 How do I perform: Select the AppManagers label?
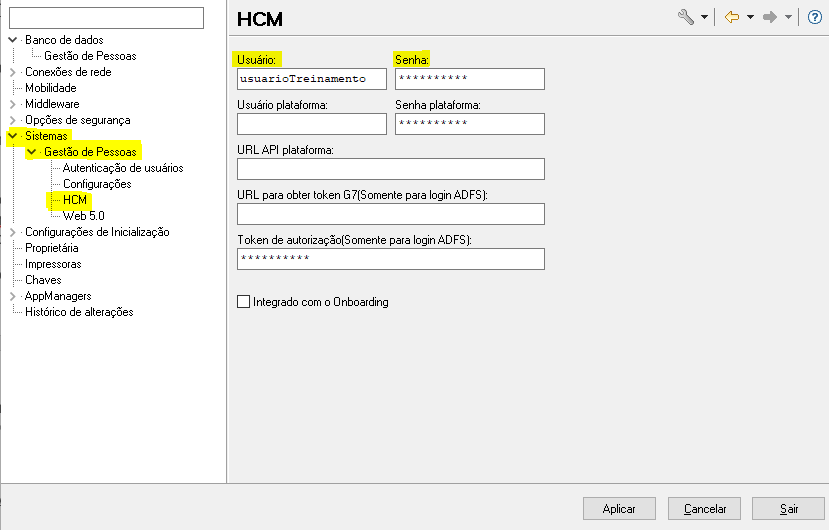[x=58, y=296]
